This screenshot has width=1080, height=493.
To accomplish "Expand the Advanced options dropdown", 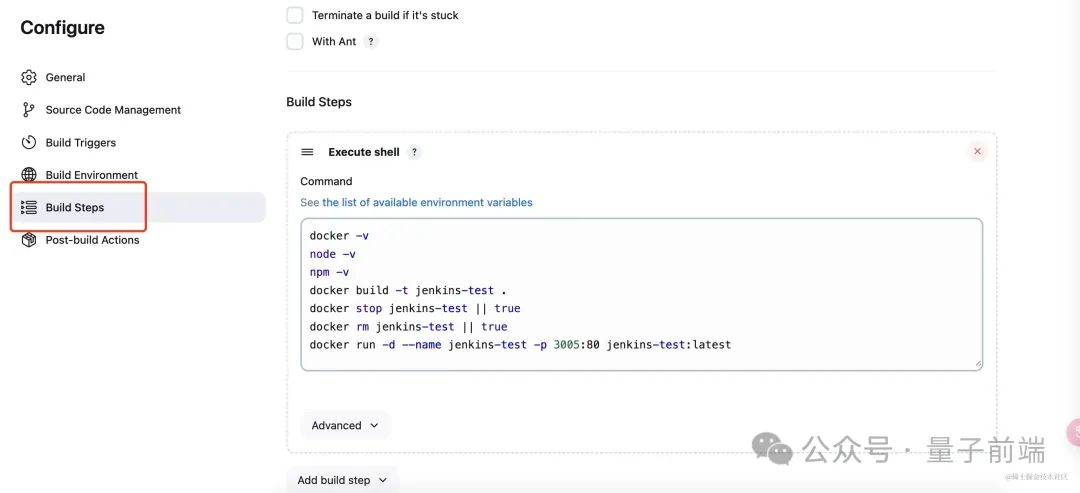I will tap(345, 425).
